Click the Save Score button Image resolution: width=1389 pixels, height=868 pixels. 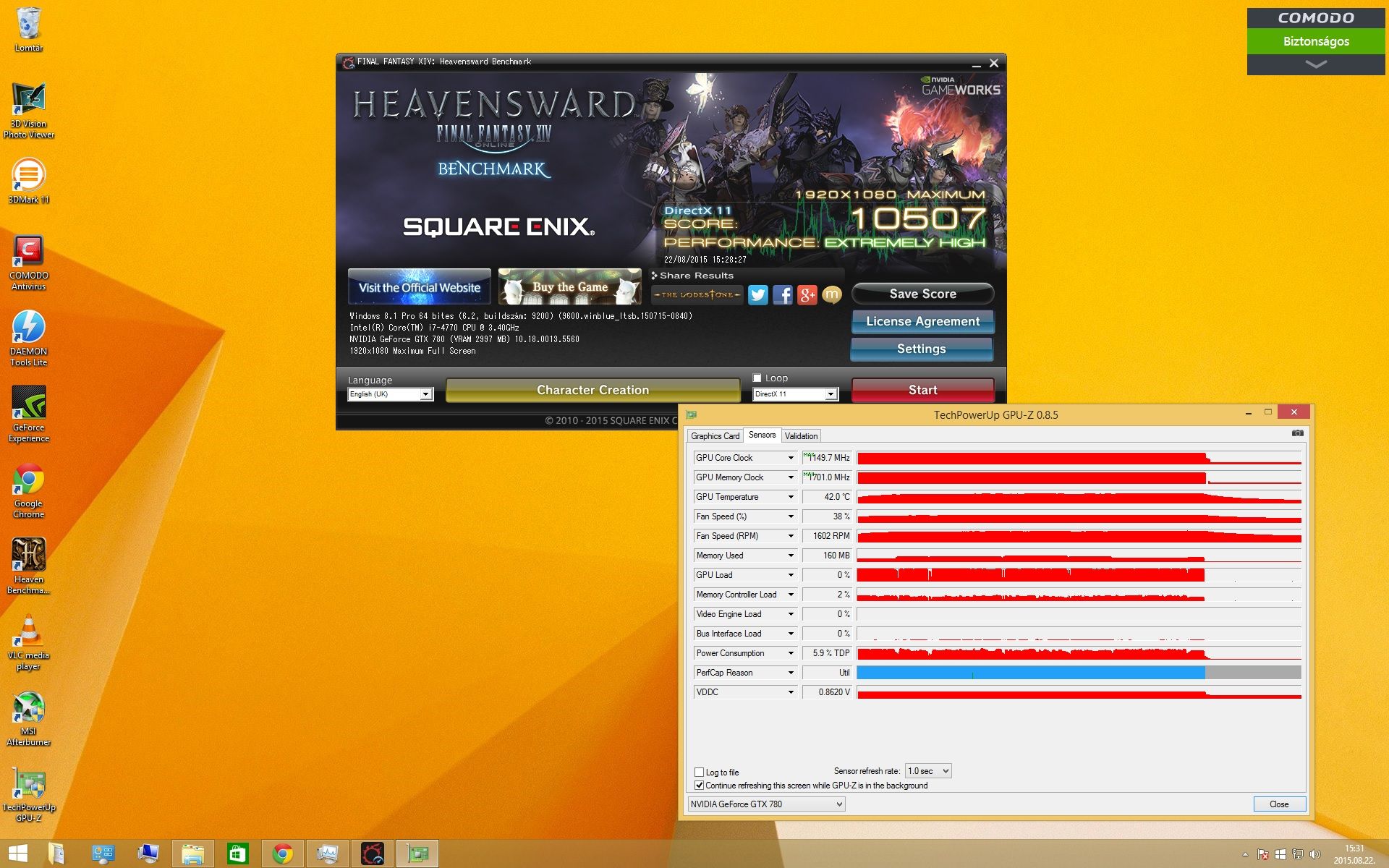tap(922, 294)
